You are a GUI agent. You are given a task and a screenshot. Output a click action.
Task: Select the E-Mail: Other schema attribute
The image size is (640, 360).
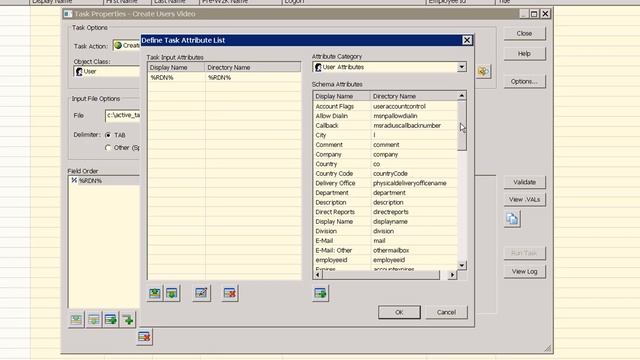pos(385,250)
